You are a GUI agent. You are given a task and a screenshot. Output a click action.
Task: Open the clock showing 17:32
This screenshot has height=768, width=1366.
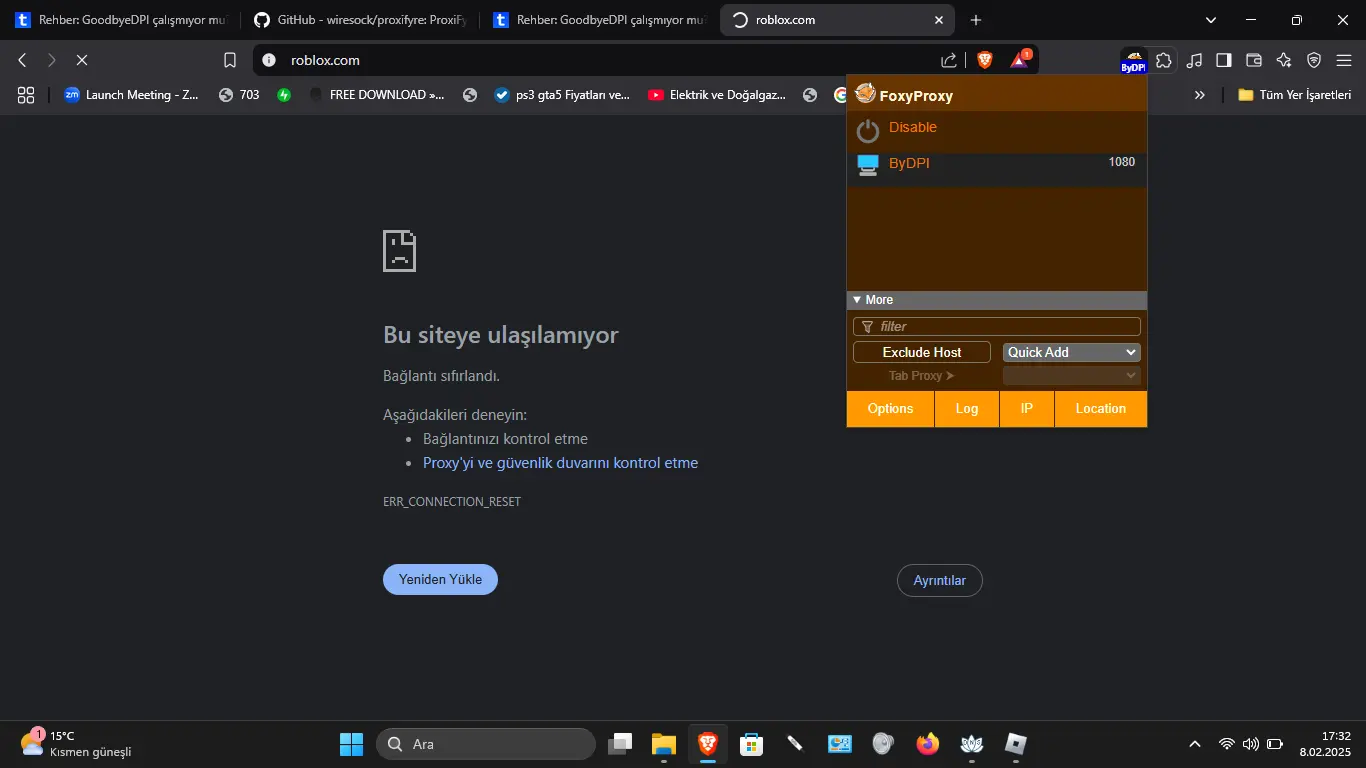(x=1325, y=744)
